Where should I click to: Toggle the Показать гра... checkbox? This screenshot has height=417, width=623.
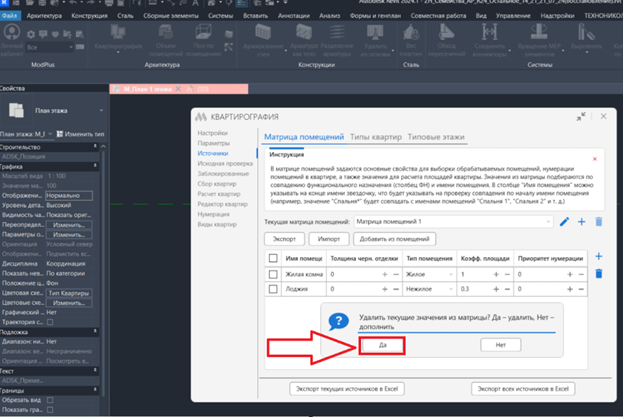tap(50, 409)
